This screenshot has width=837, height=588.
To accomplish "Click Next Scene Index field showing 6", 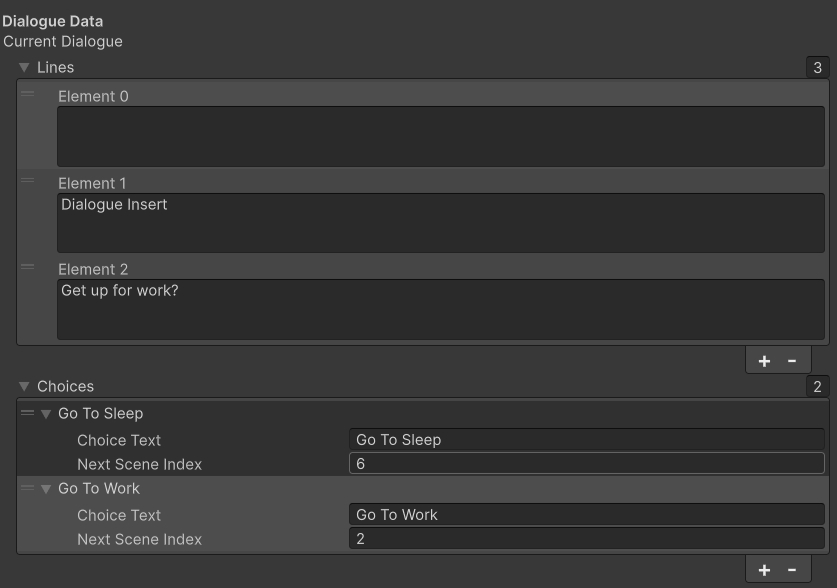I will click(x=586, y=464).
